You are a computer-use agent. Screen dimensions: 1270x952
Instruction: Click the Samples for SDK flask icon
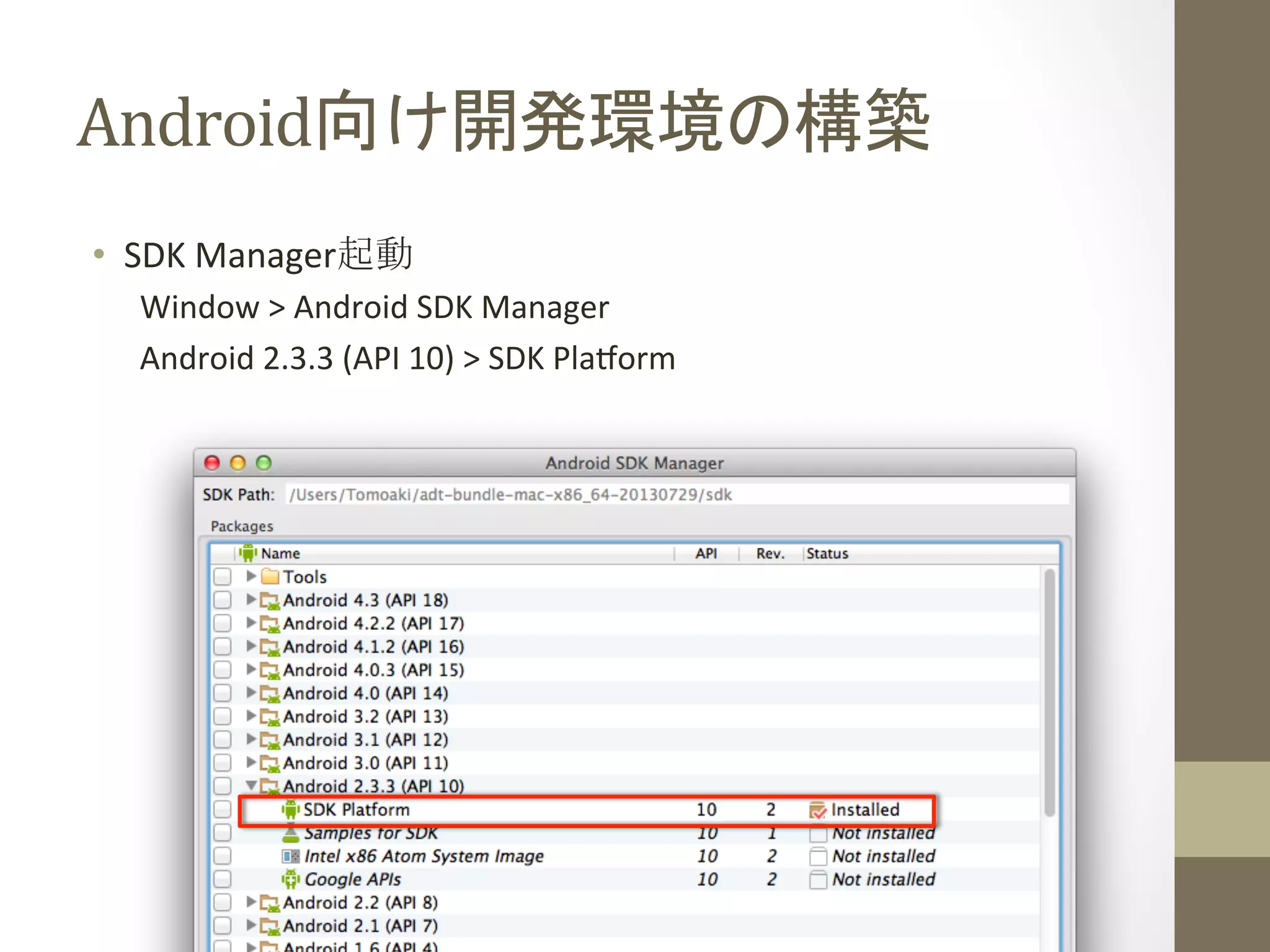point(290,834)
